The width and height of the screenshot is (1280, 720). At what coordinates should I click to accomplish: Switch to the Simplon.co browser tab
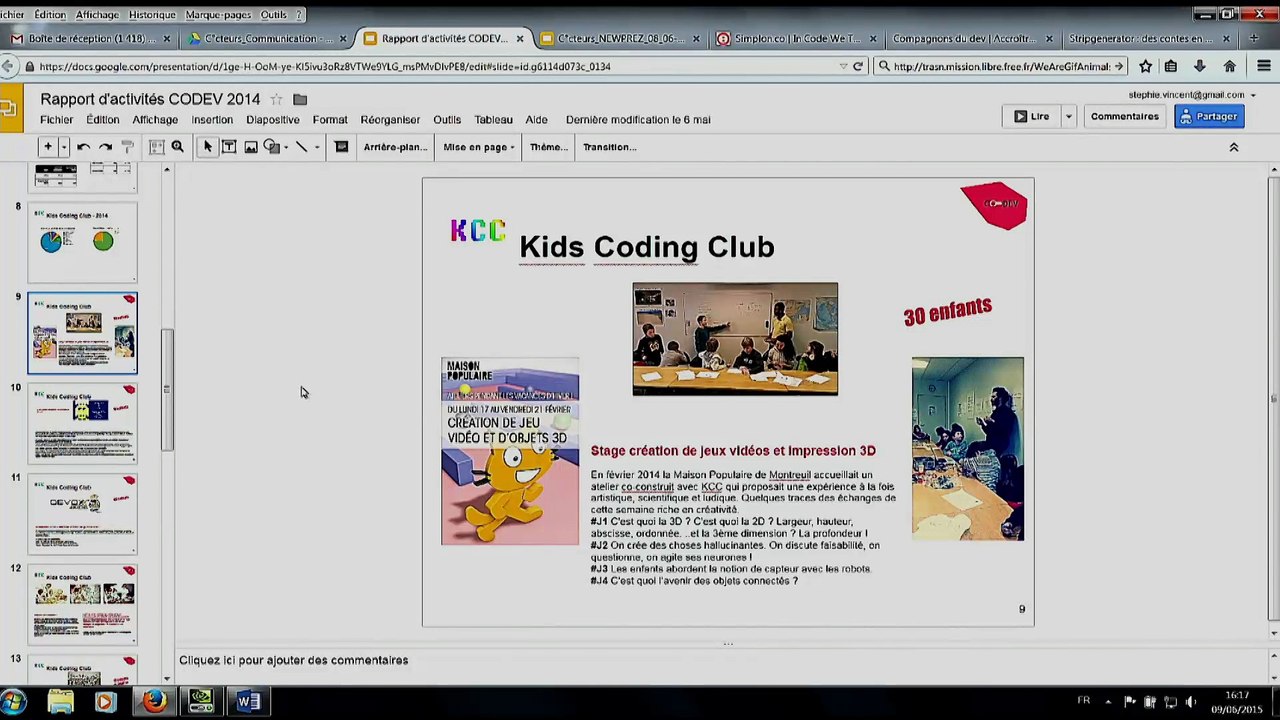click(x=797, y=39)
